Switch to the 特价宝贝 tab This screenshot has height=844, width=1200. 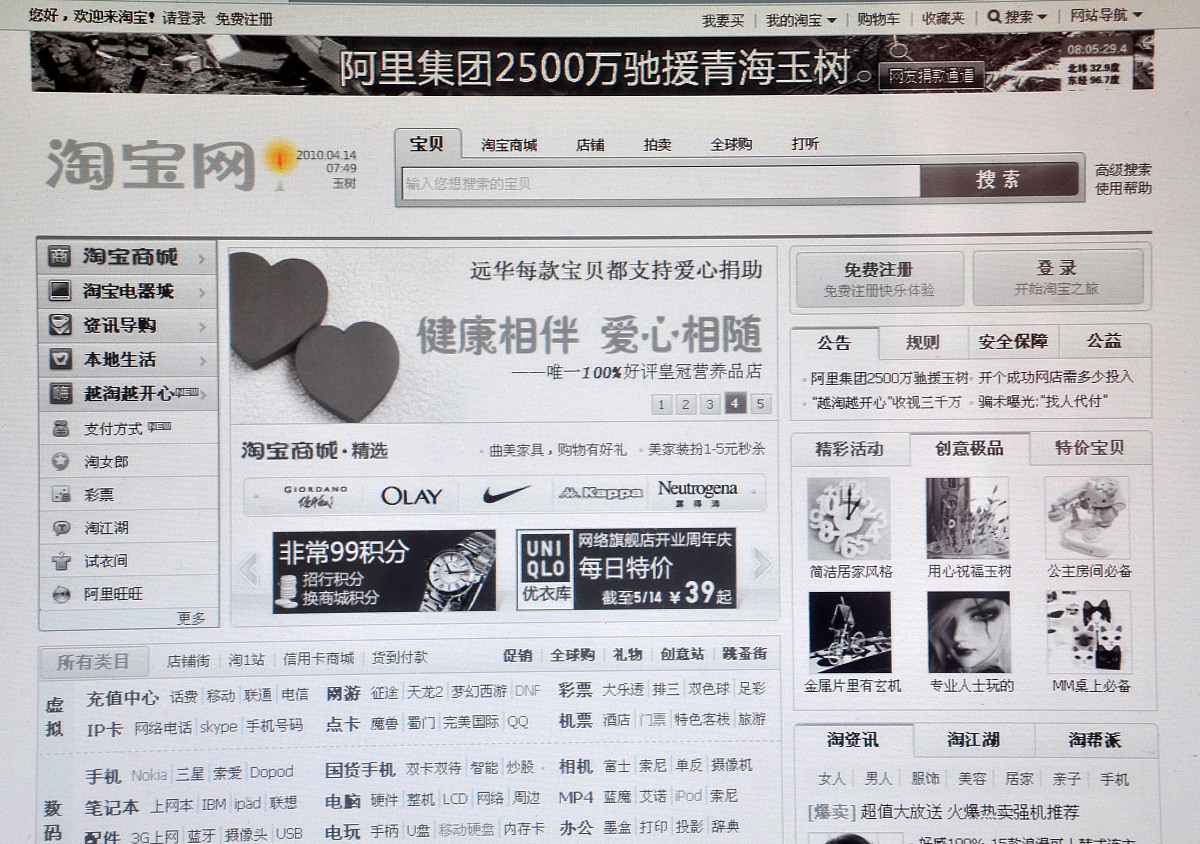coord(1090,447)
